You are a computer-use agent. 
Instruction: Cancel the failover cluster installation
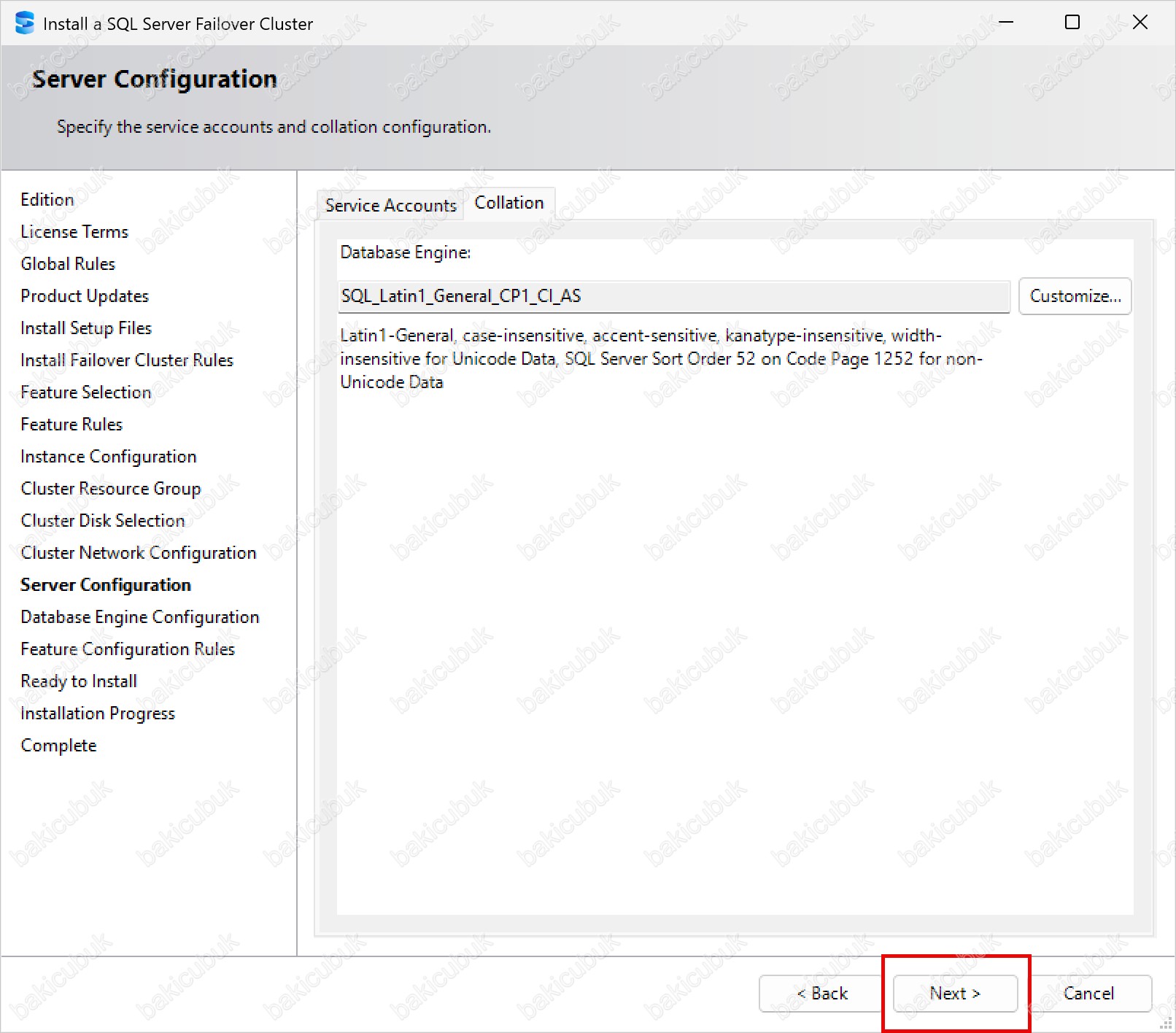click(1088, 994)
